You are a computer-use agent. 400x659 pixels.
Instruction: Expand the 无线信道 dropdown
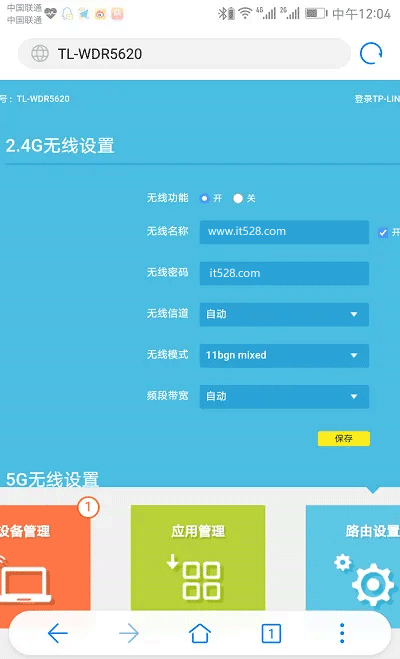(284, 314)
